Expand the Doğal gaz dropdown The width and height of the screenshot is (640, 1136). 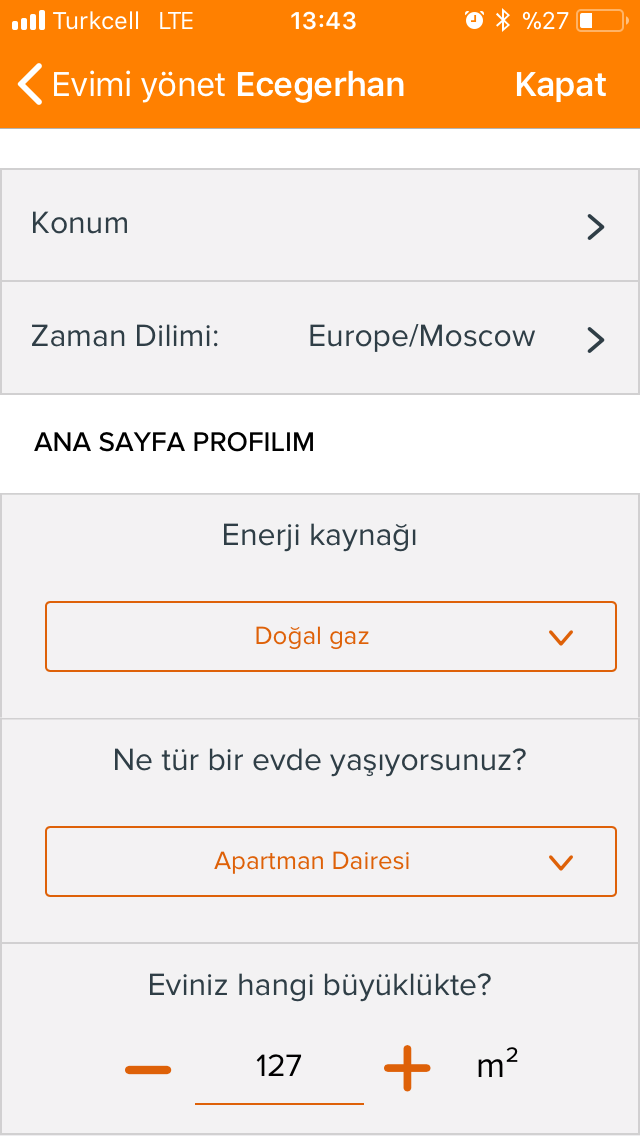click(x=331, y=636)
